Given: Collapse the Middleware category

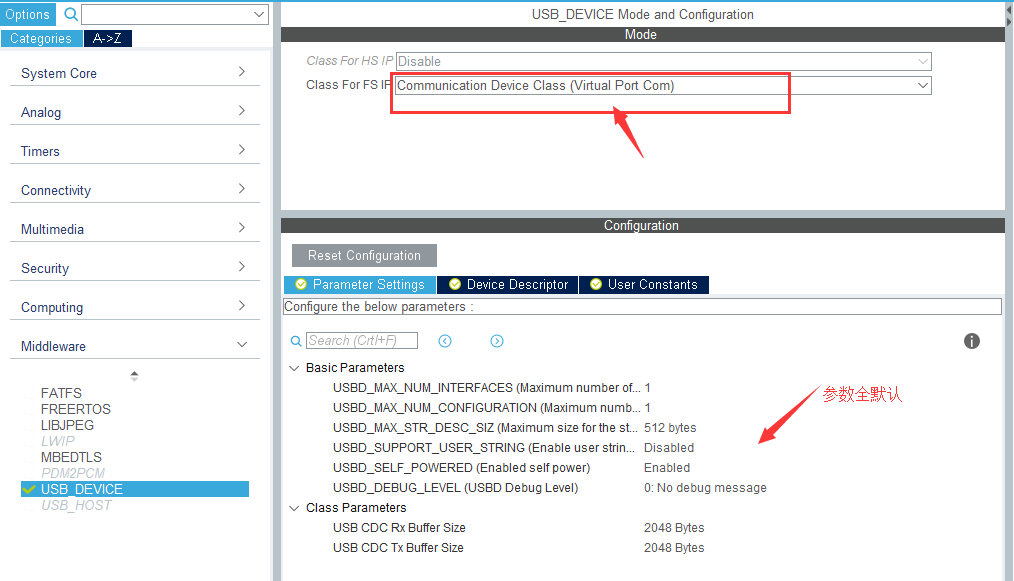Looking at the screenshot, I should (135, 346).
